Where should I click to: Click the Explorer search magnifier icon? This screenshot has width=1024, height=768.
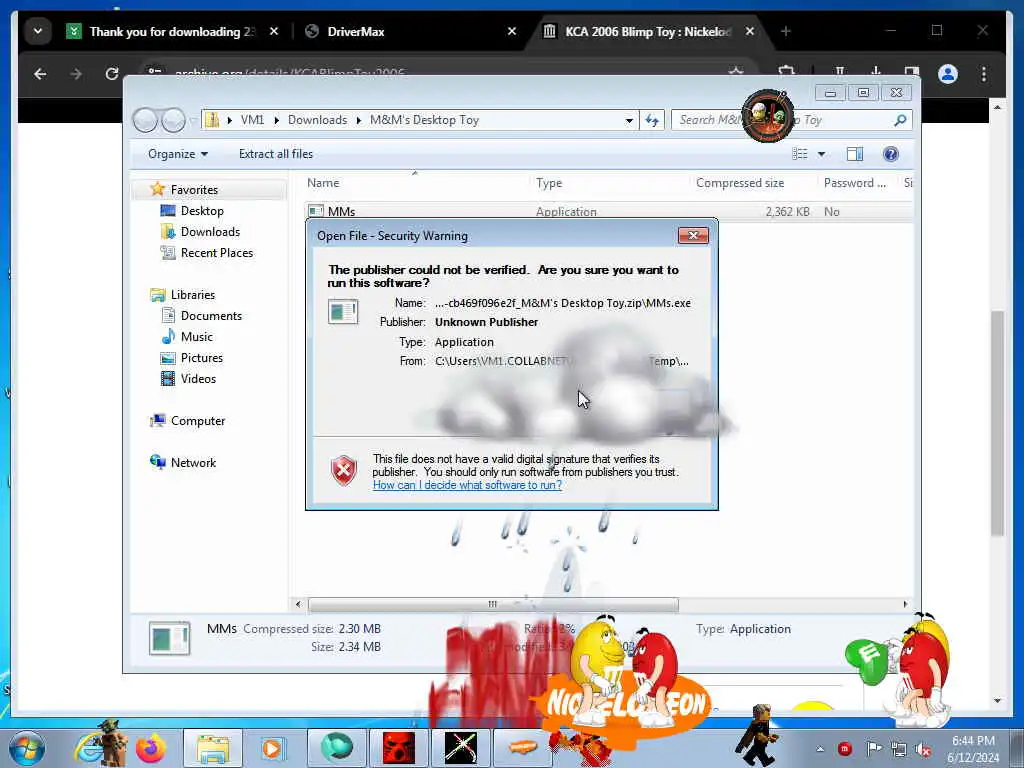900,120
